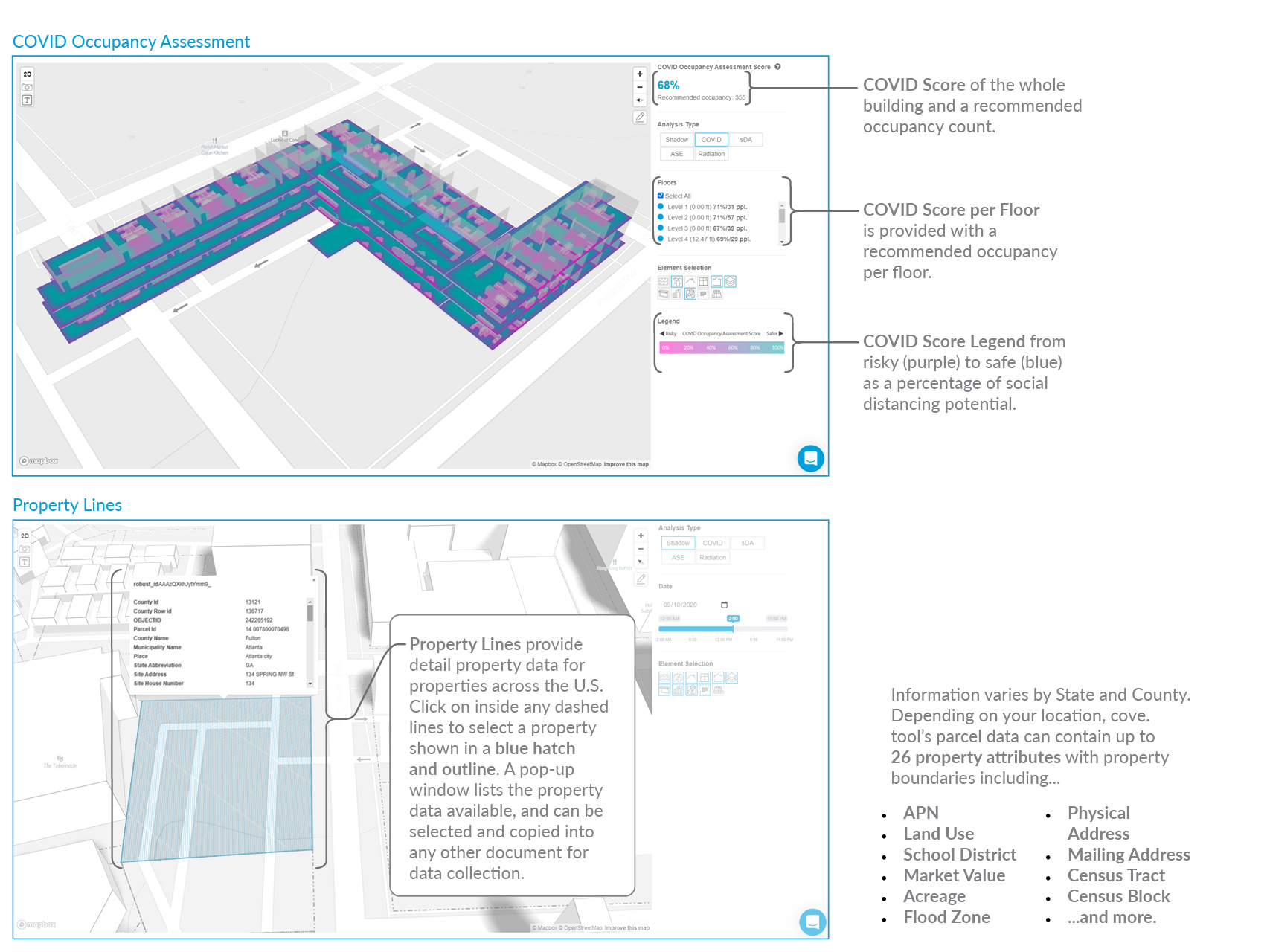Click the Improve this map link in the COVID map
Viewport: 1270px width, 952px height.
click(x=626, y=464)
